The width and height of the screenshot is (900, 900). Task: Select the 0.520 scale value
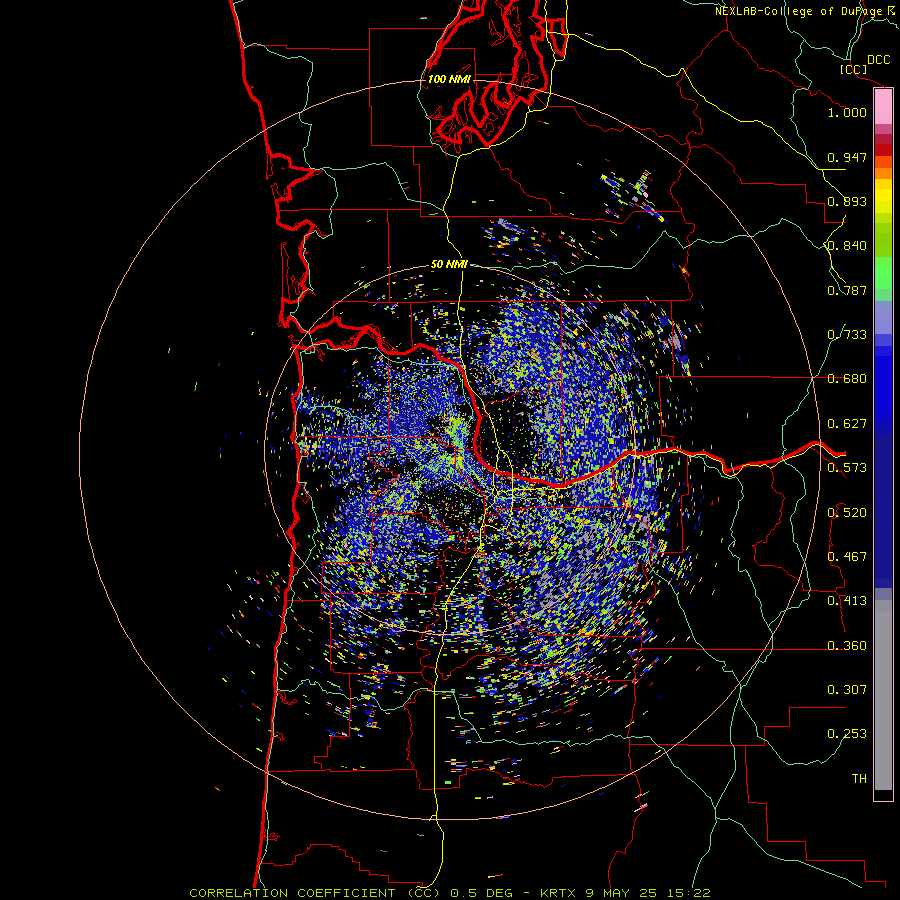(847, 513)
